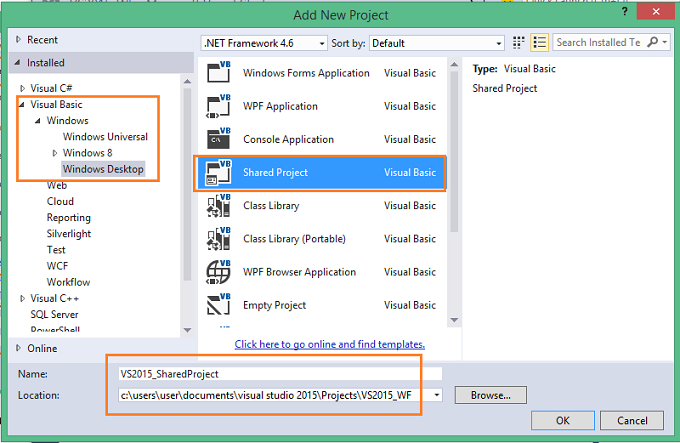Screen dimensions: 680x443
Task: Expand the Visual C# tree node
Action: coord(23,88)
